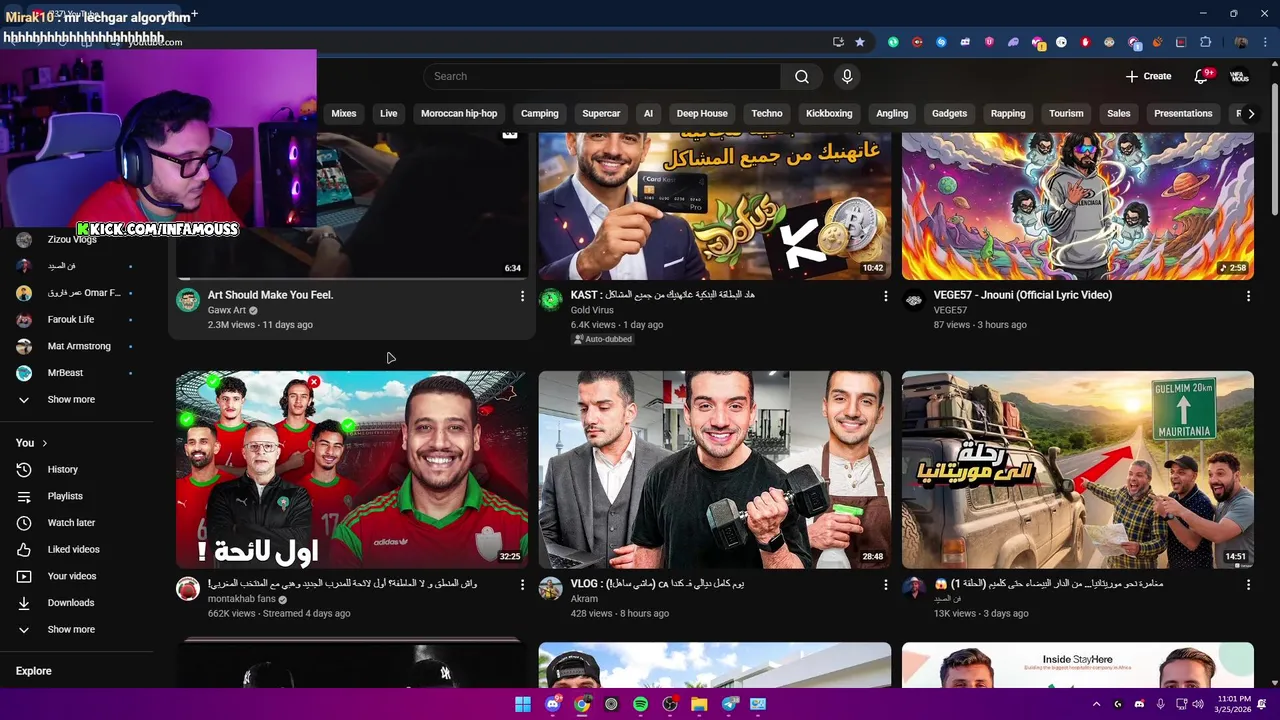
Task: Click the montakhab fans channel avatar
Action: pos(188,588)
